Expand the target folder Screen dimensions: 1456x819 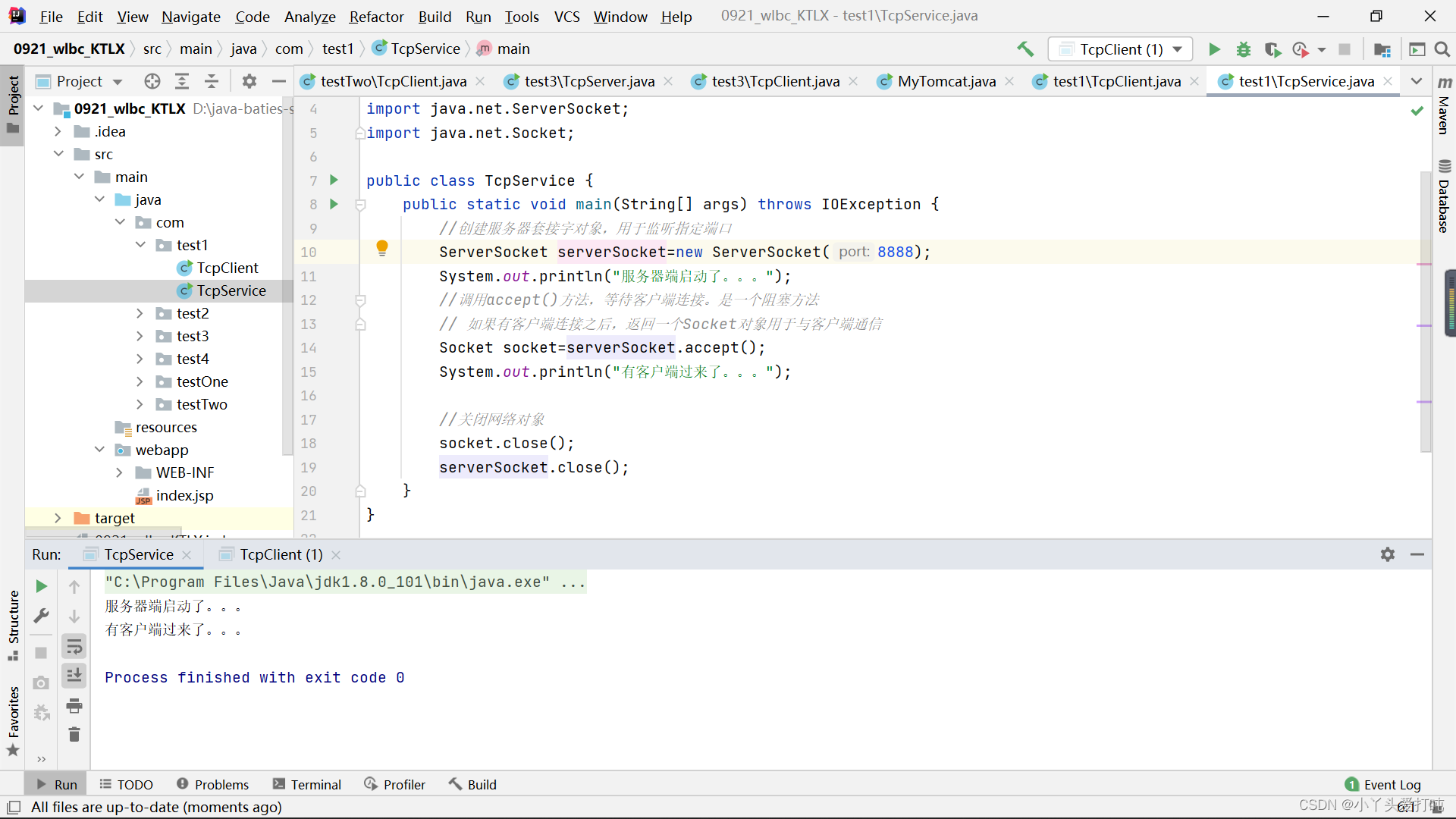click(58, 518)
